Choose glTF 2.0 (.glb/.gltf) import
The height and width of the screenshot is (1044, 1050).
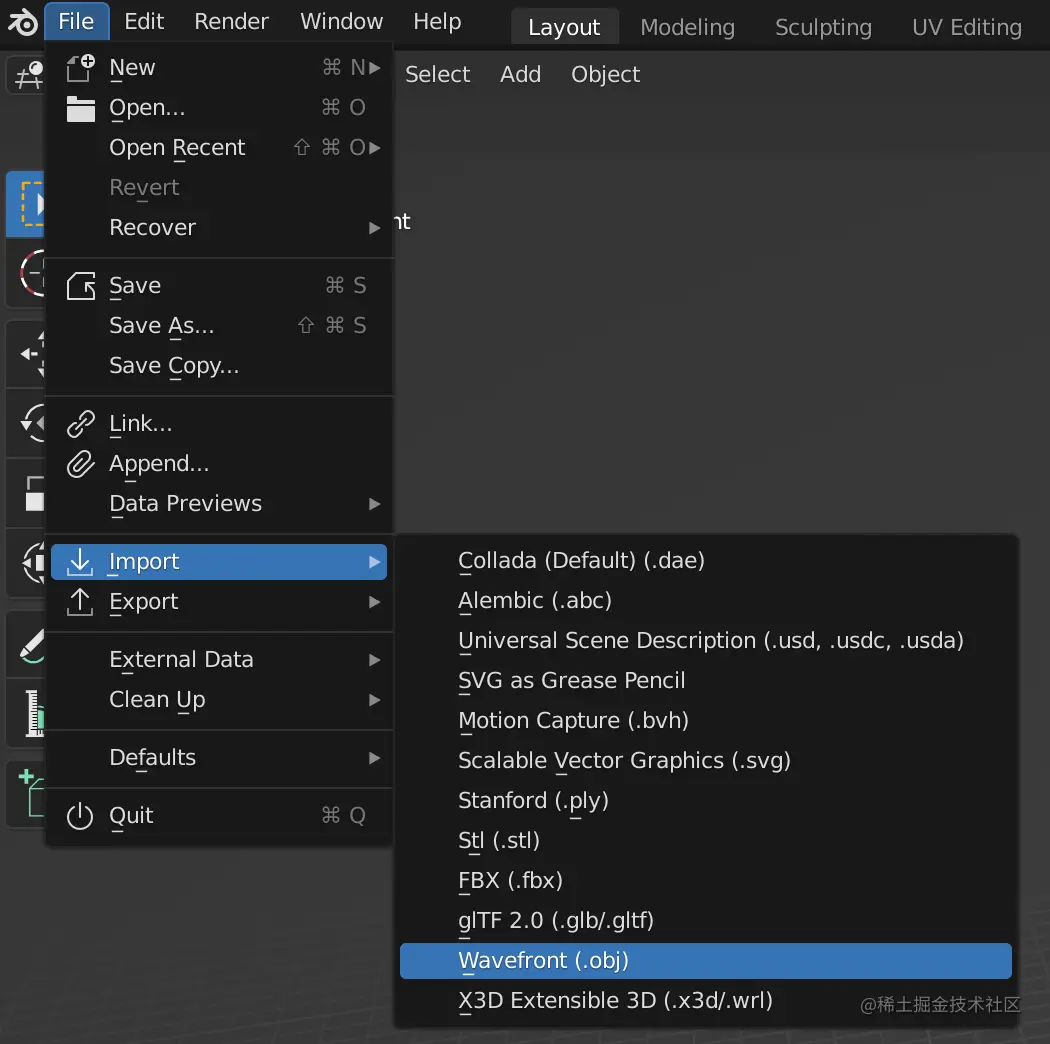click(x=706, y=921)
